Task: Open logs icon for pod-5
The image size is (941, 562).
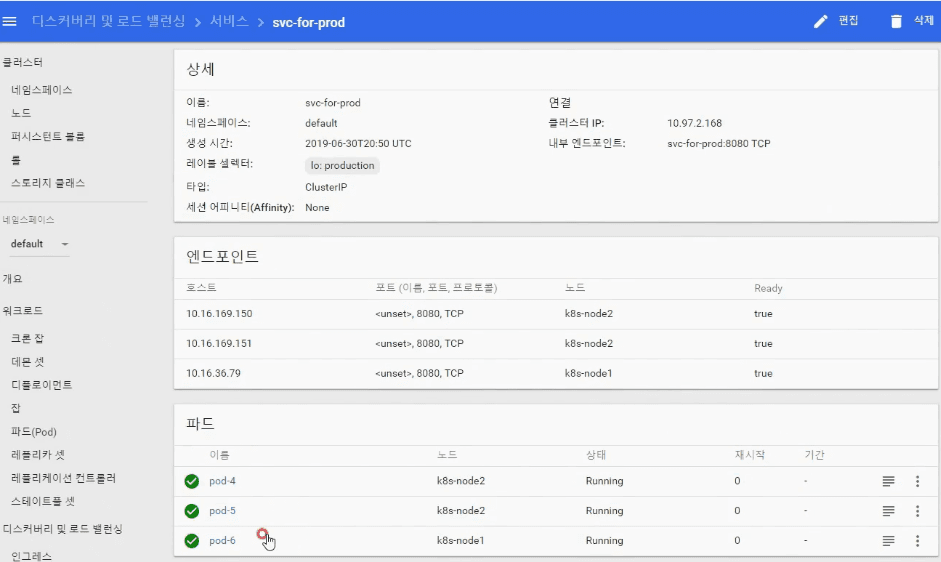Action: (x=888, y=511)
